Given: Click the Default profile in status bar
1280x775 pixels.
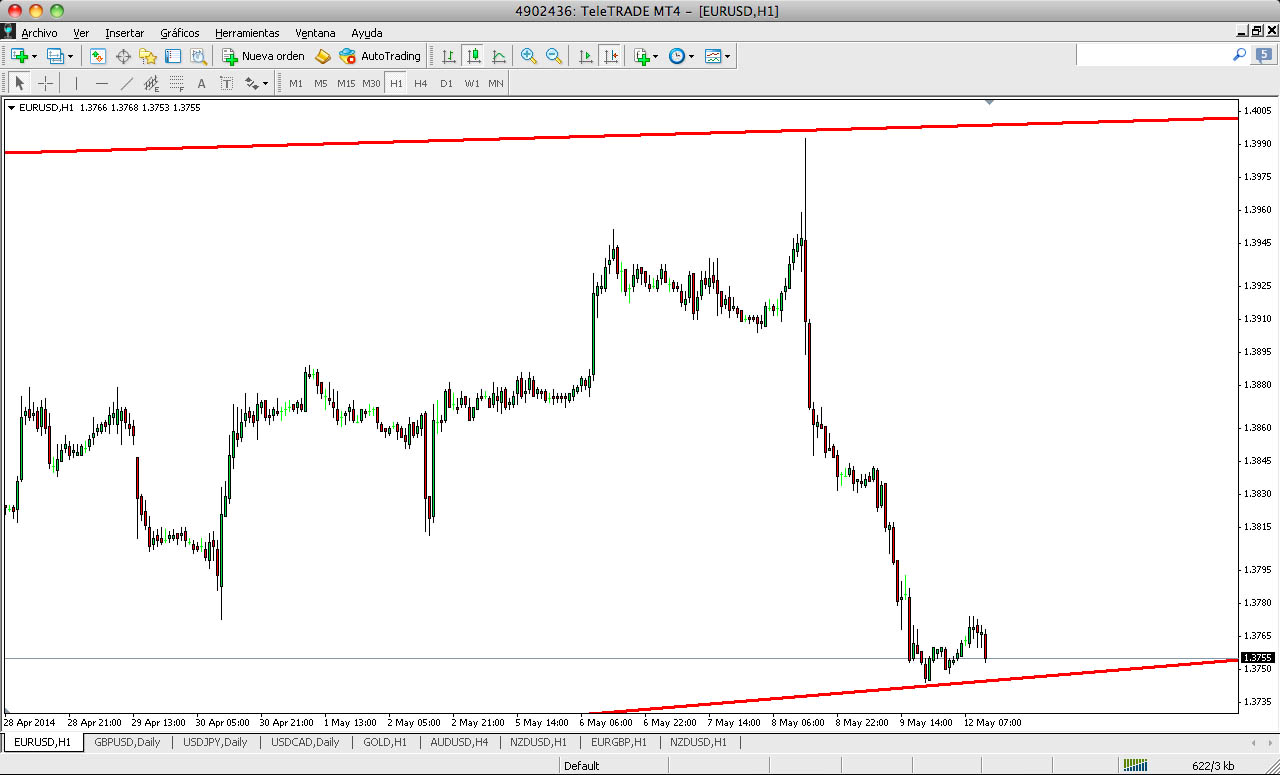Looking at the screenshot, I should [x=582, y=766].
